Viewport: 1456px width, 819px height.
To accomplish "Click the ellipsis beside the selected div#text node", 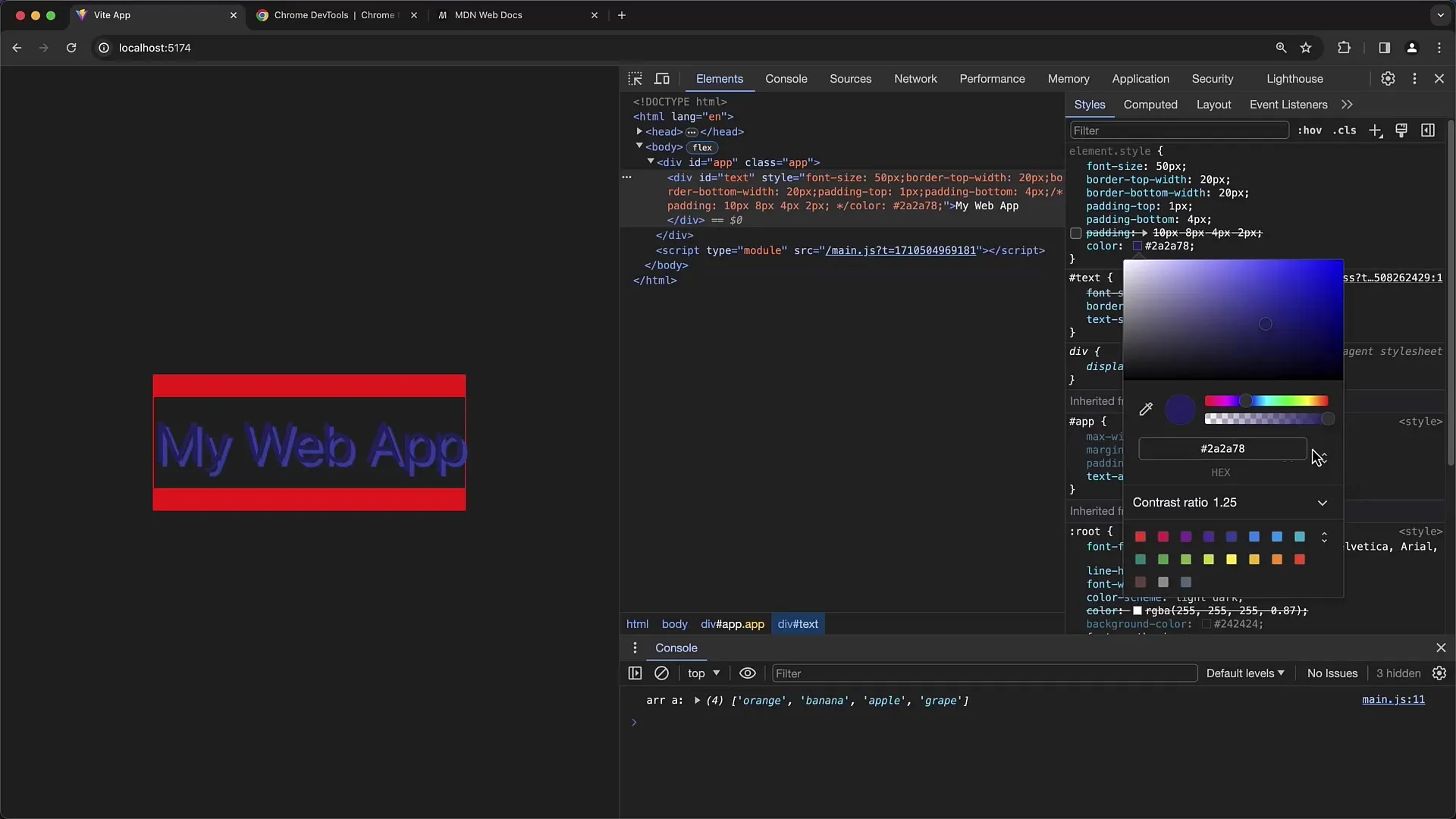I will pos(626,177).
